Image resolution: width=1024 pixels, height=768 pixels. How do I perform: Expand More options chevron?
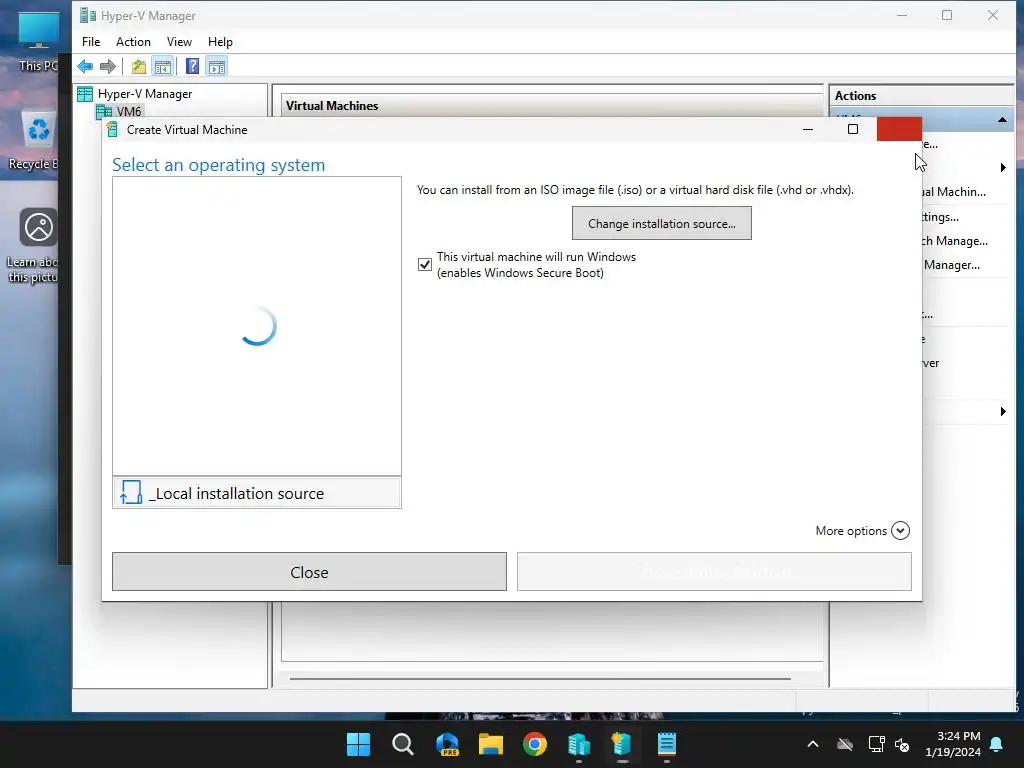pyautogui.click(x=900, y=530)
